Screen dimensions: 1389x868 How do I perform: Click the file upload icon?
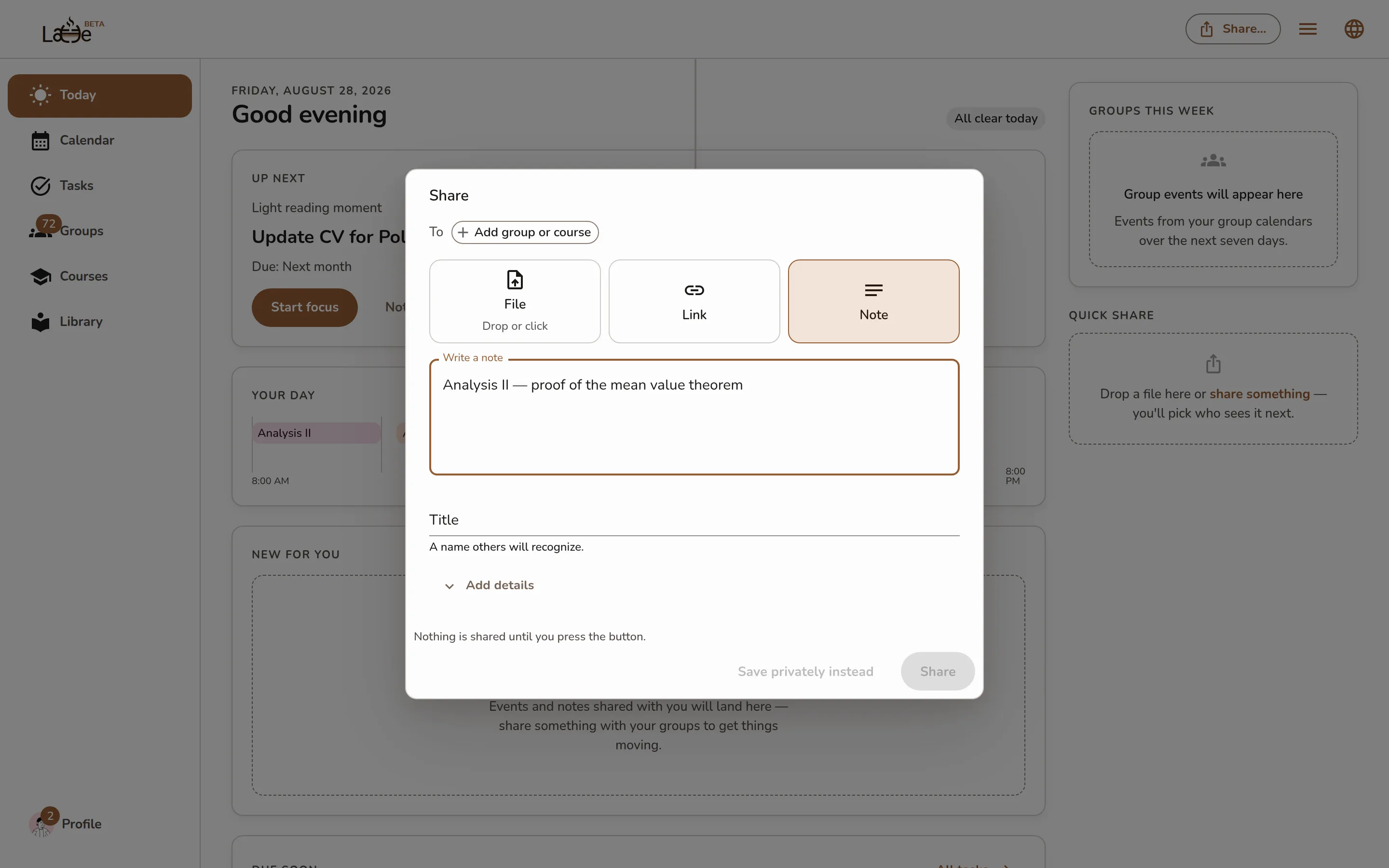(515, 280)
